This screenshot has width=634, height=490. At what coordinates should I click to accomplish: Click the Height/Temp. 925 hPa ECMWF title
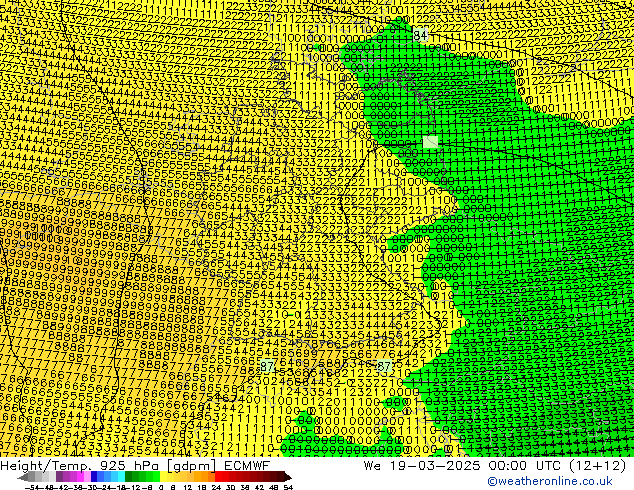pyautogui.click(x=135, y=466)
